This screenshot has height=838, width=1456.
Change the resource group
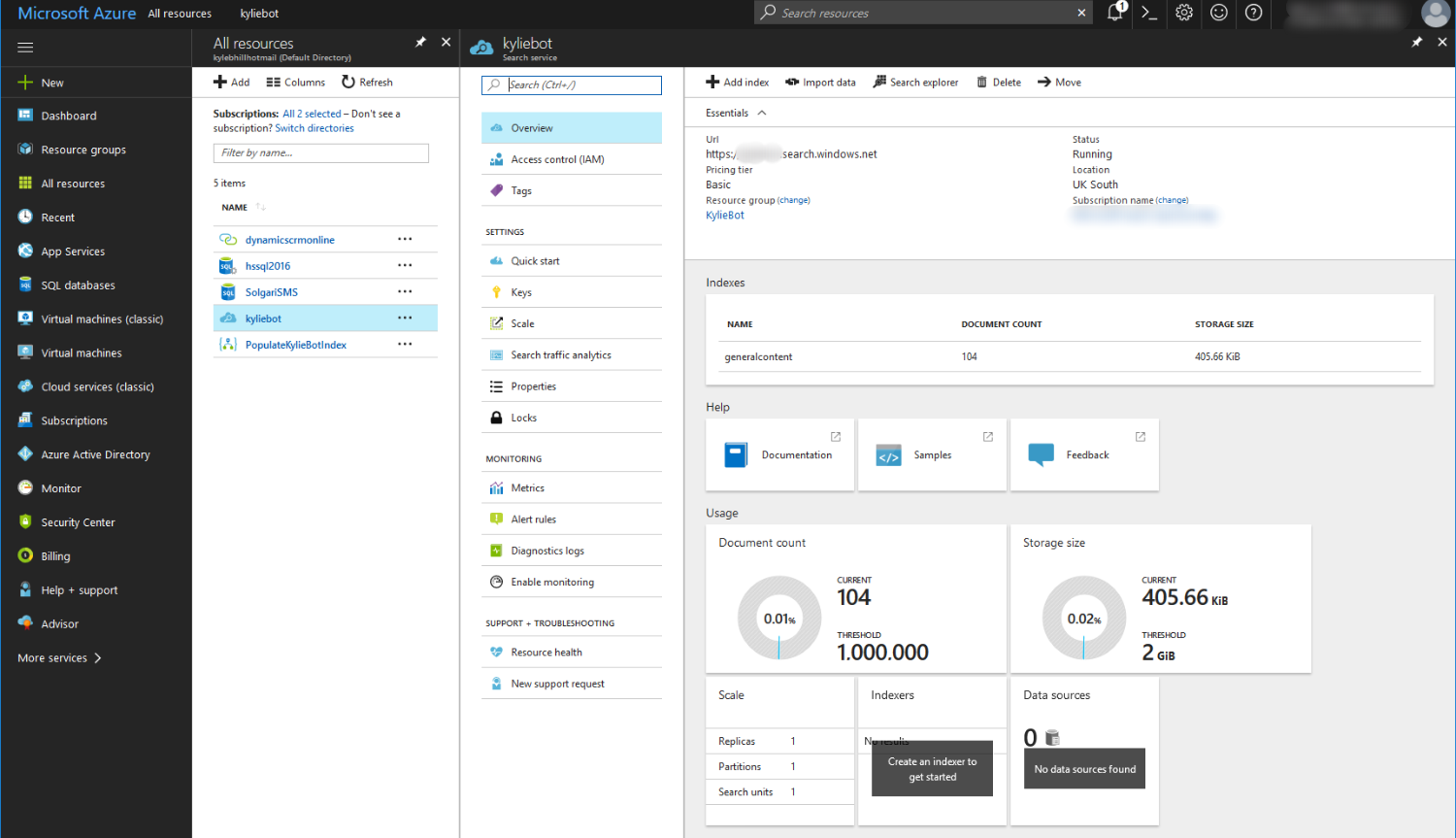tap(794, 200)
